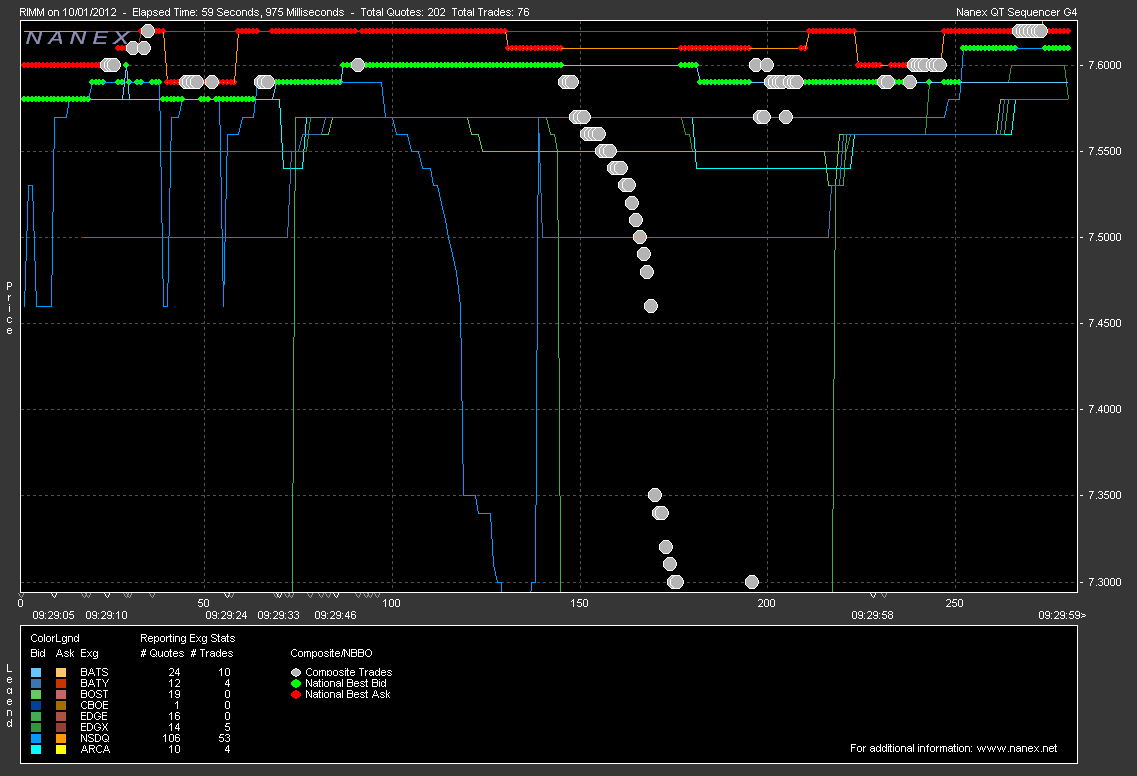
Task: Click the 09:29:33 time label
Action: [278, 615]
